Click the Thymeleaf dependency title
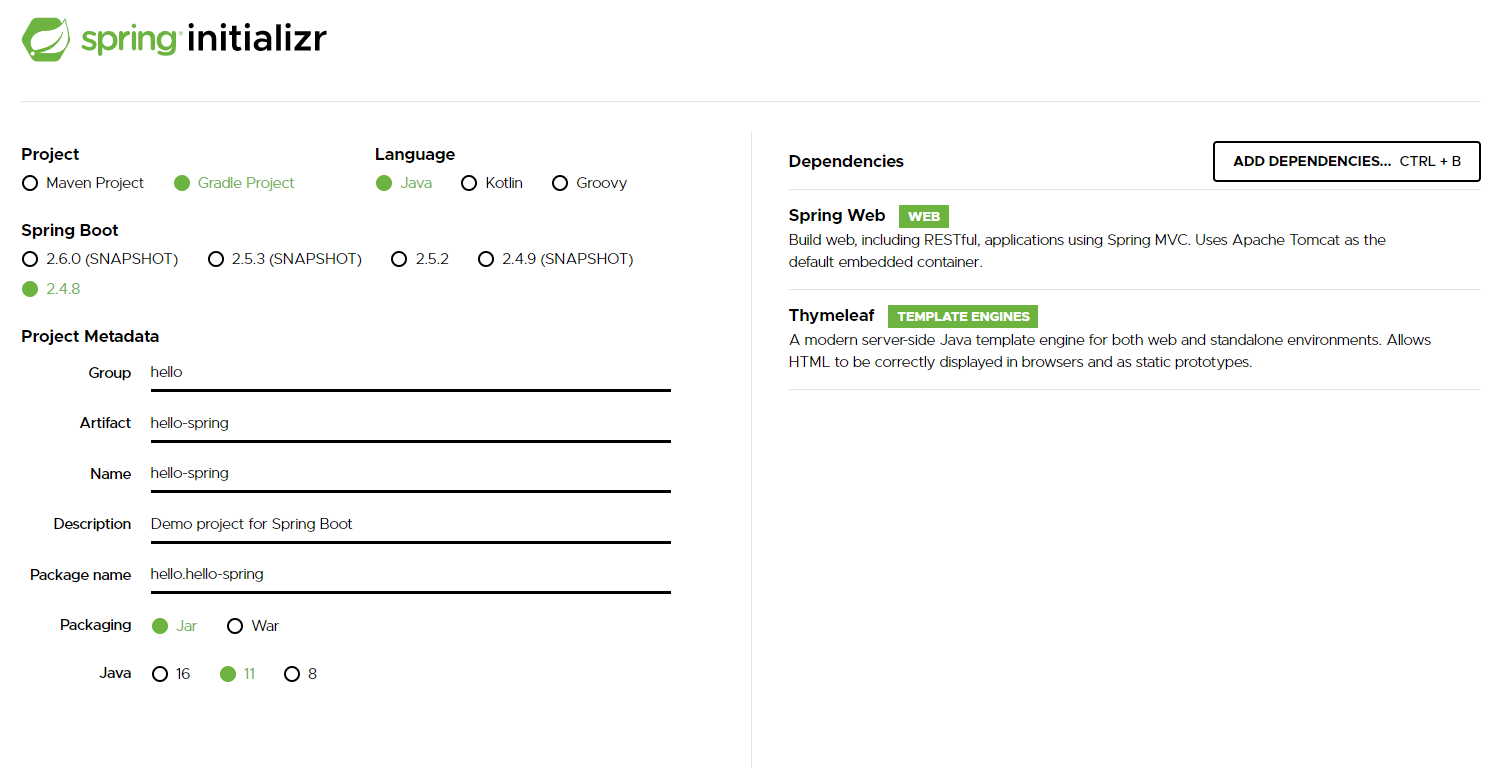The image size is (1509, 768). coord(831,315)
